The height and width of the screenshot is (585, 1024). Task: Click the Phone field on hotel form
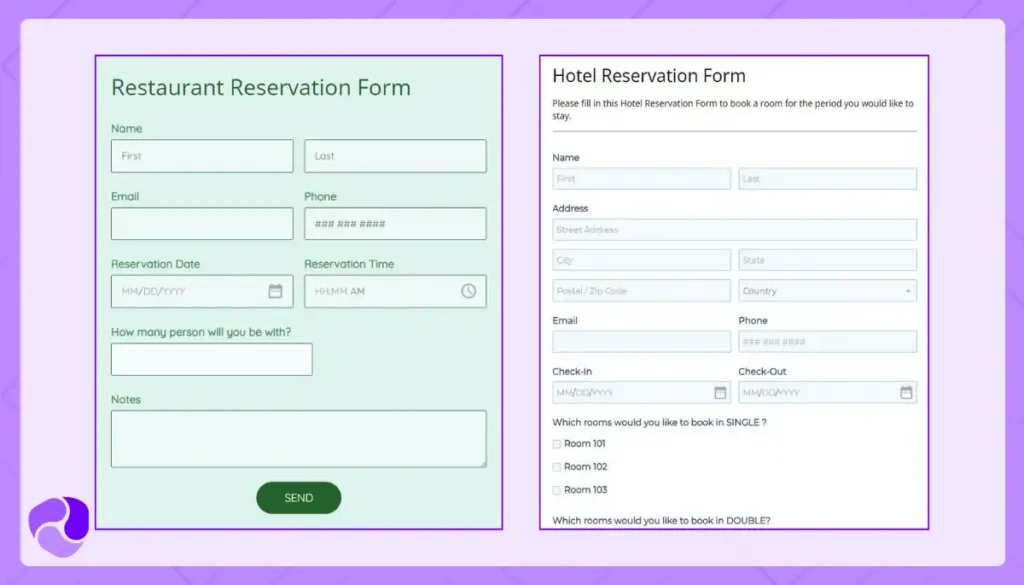(827, 341)
